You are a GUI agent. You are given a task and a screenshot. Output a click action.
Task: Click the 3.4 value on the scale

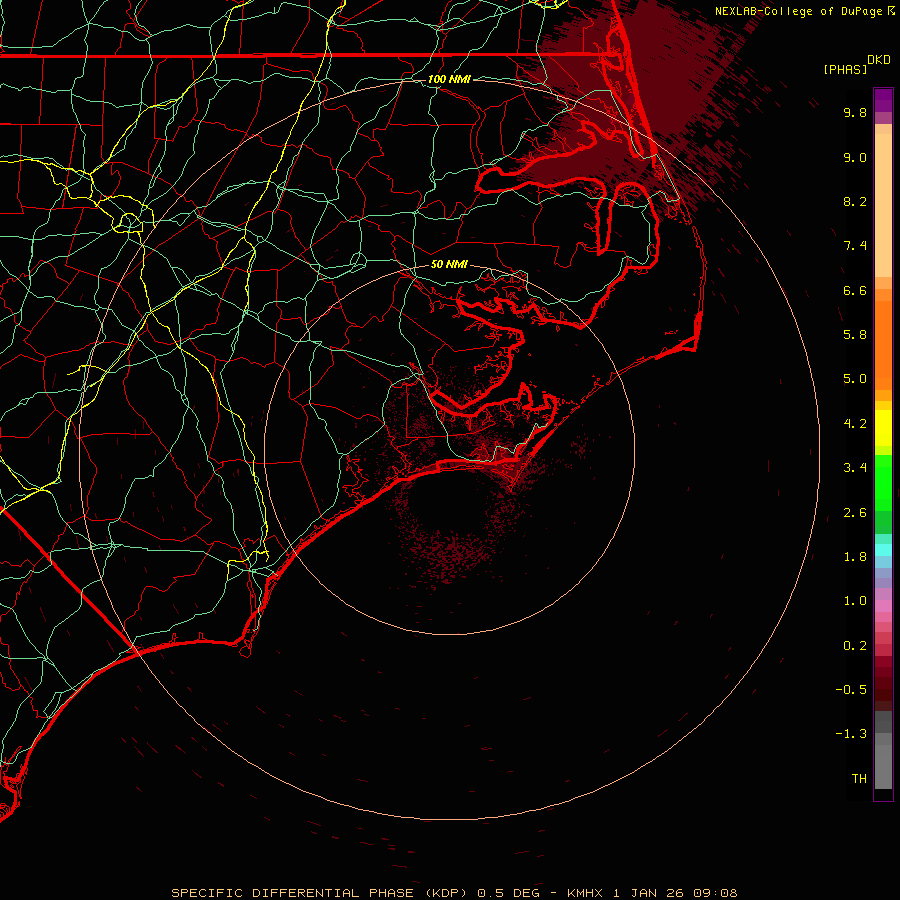855,468
